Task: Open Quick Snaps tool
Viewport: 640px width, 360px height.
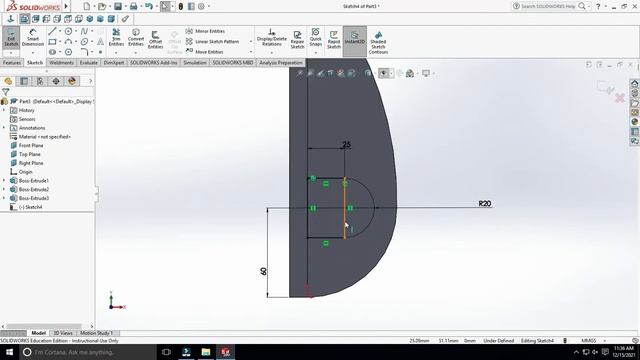Action: click(316, 37)
